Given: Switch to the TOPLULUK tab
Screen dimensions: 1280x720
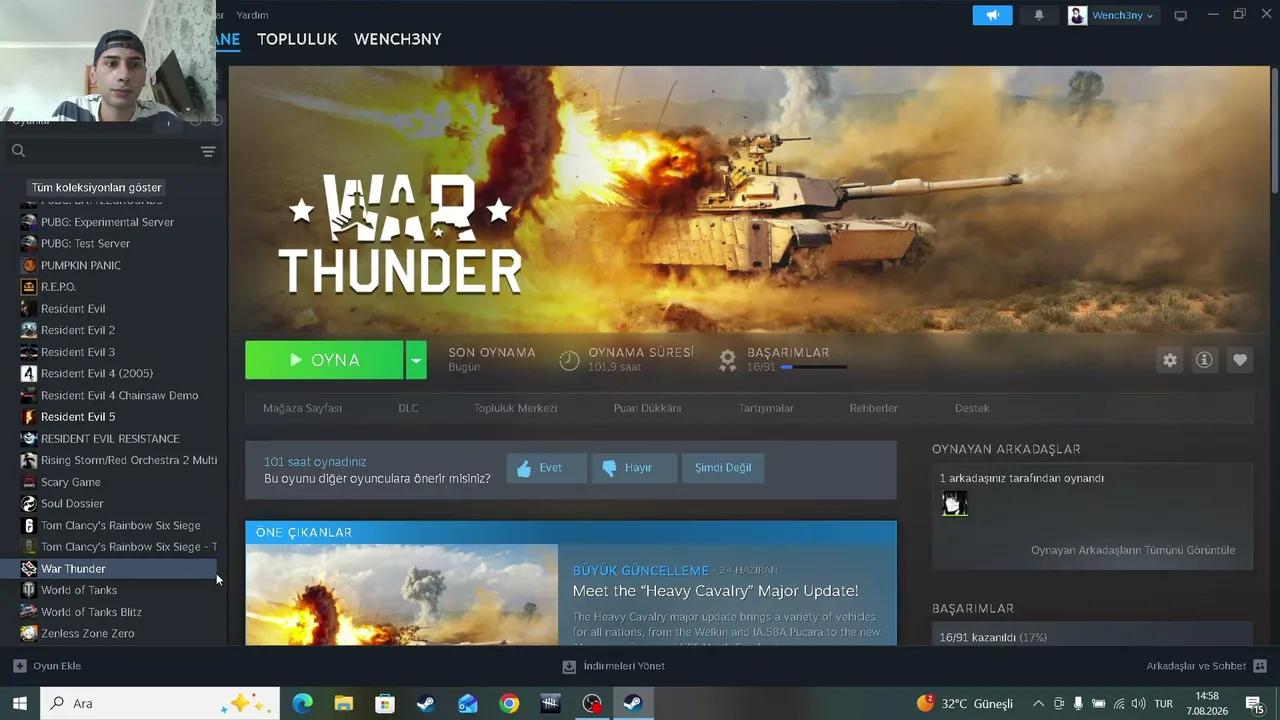Looking at the screenshot, I should point(297,39).
